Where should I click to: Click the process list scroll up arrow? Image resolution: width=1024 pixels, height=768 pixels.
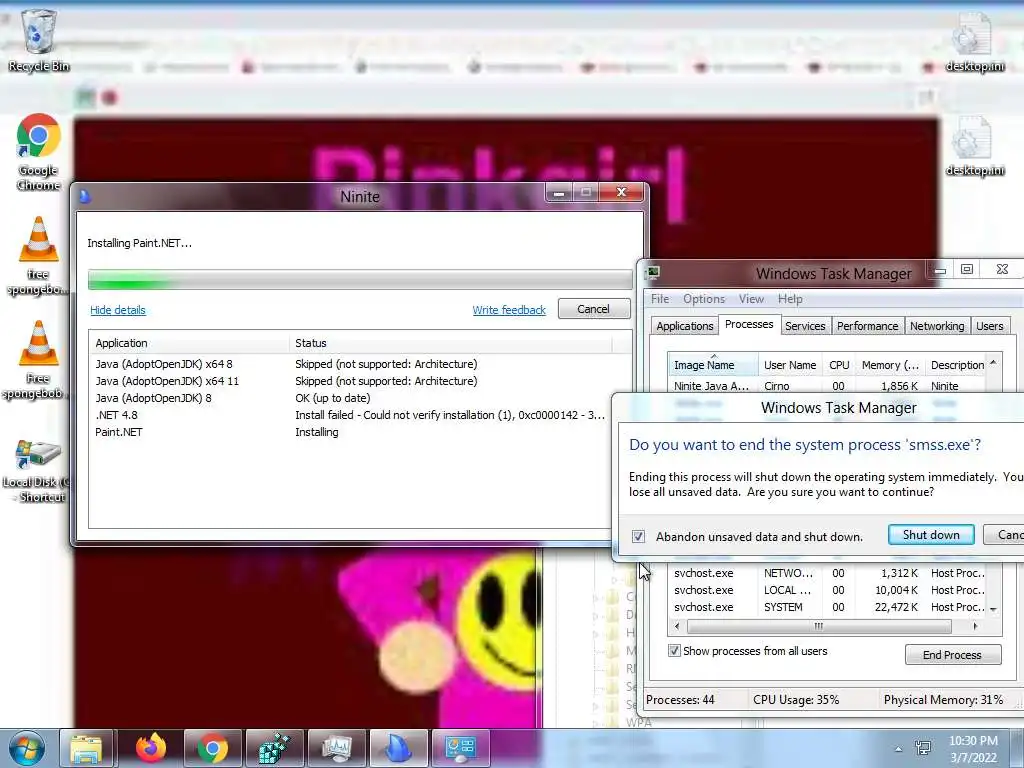pyautogui.click(x=993, y=362)
